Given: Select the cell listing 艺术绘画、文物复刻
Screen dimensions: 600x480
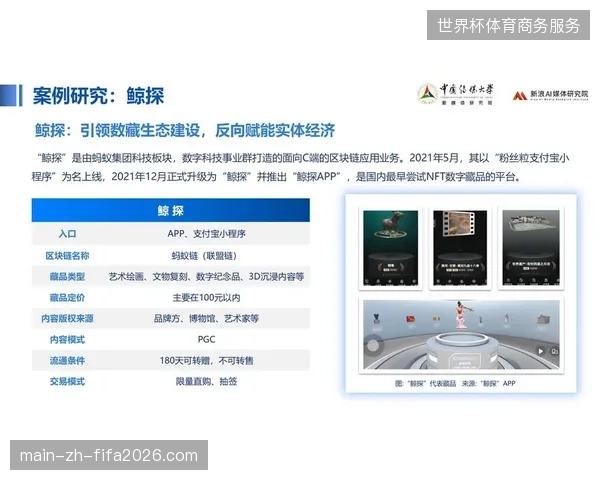Looking at the screenshot, I should (x=206, y=276).
